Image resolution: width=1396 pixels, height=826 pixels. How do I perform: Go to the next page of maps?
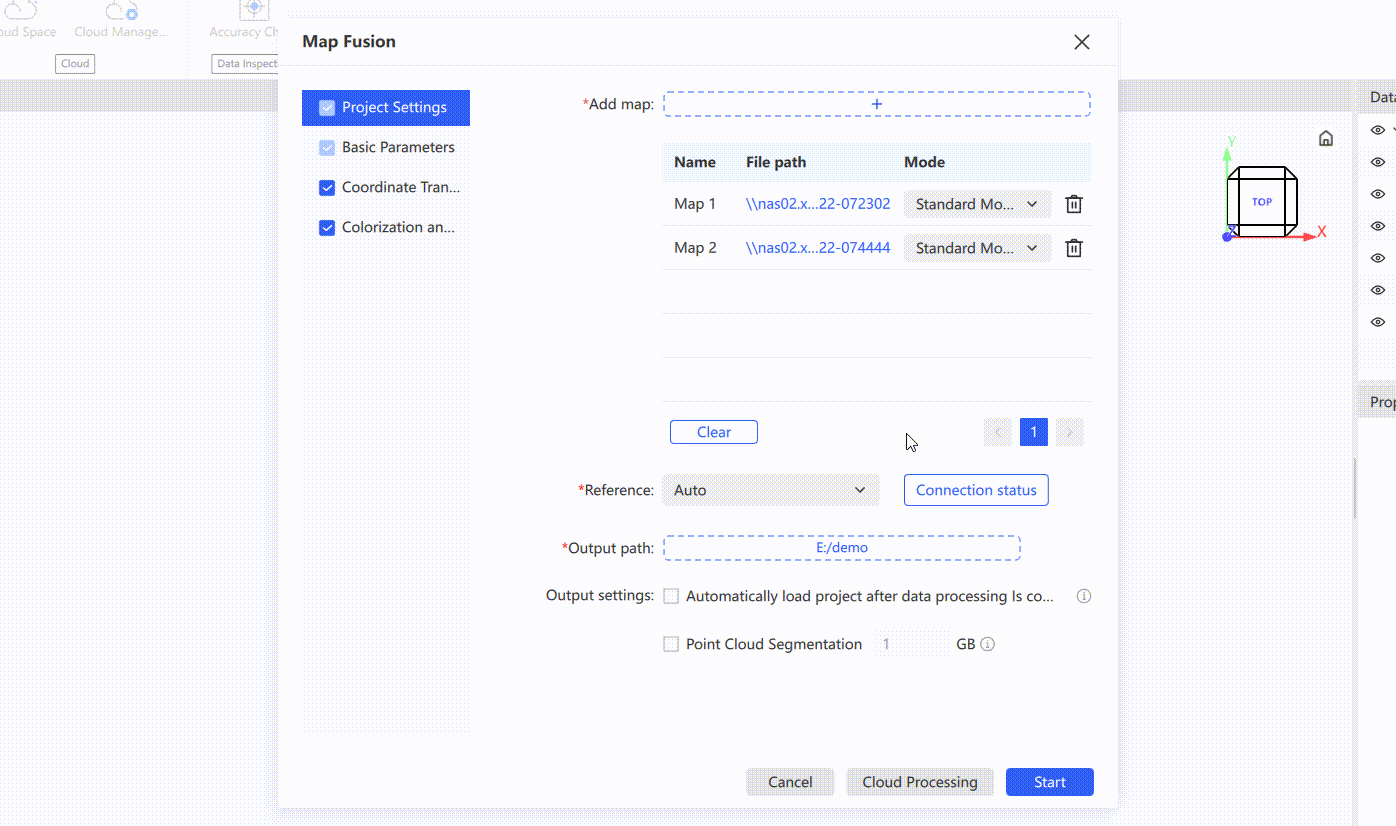click(x=1070, y=432)
